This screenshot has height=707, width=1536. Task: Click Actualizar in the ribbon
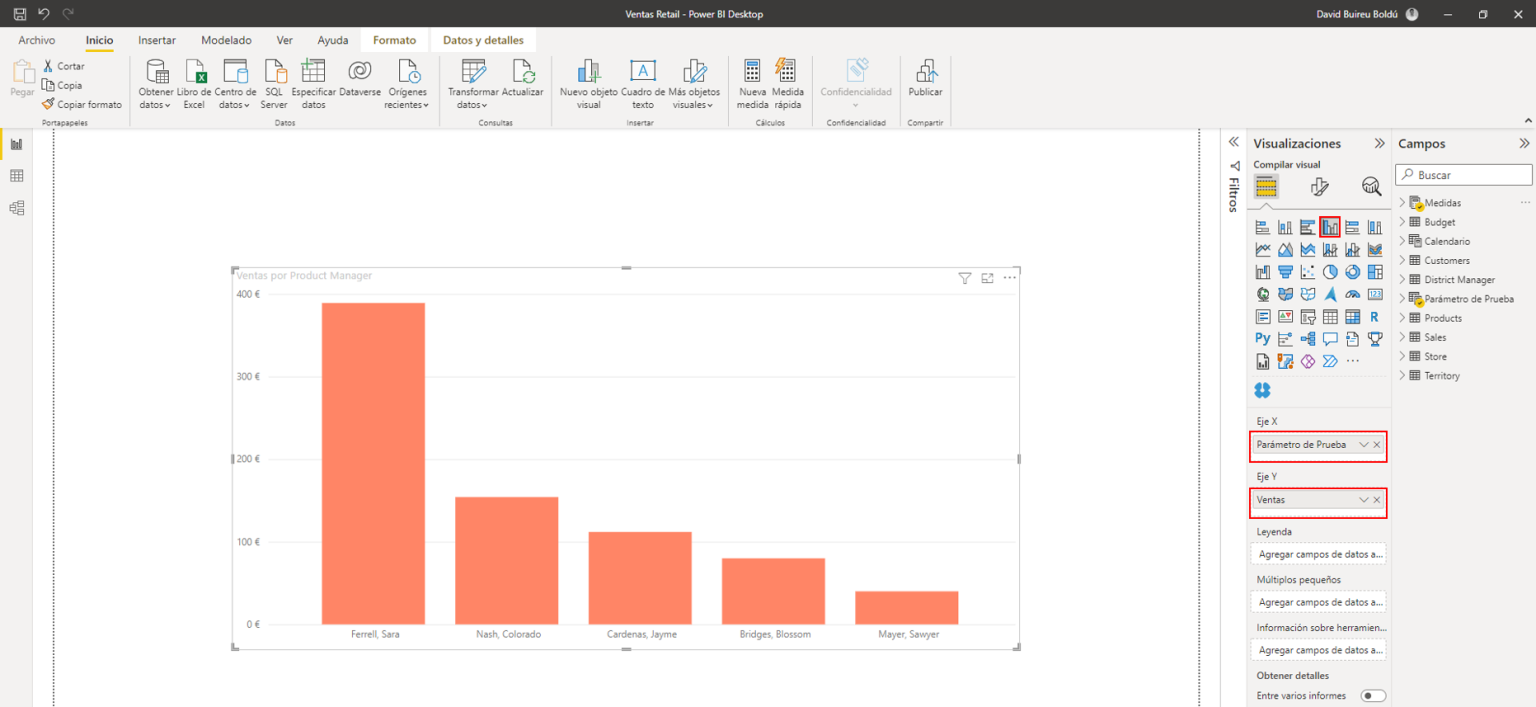point(523,79)
